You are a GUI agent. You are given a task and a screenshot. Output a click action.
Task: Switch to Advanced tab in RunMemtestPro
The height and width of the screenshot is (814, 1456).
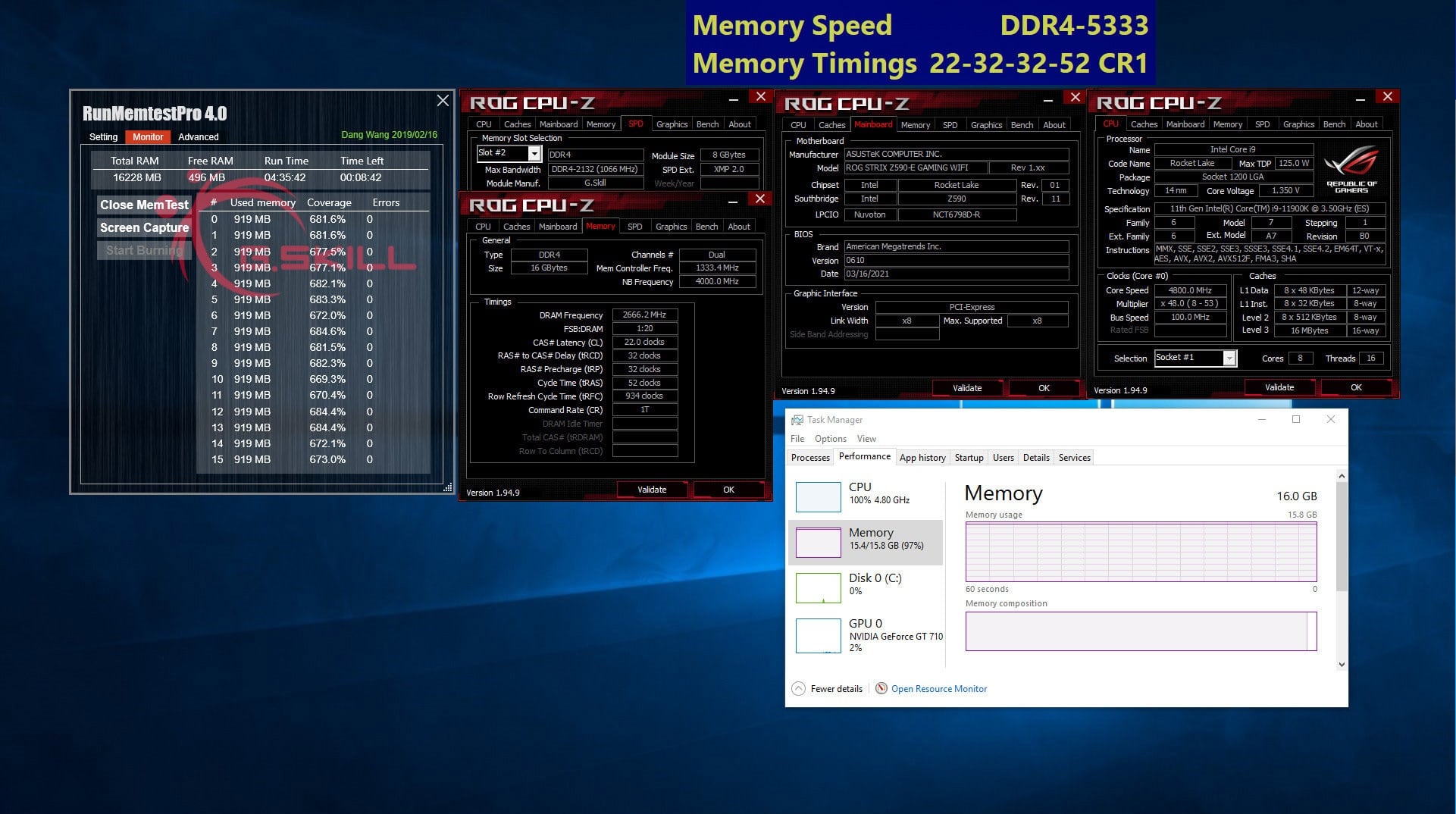click(x=198, y=137)
